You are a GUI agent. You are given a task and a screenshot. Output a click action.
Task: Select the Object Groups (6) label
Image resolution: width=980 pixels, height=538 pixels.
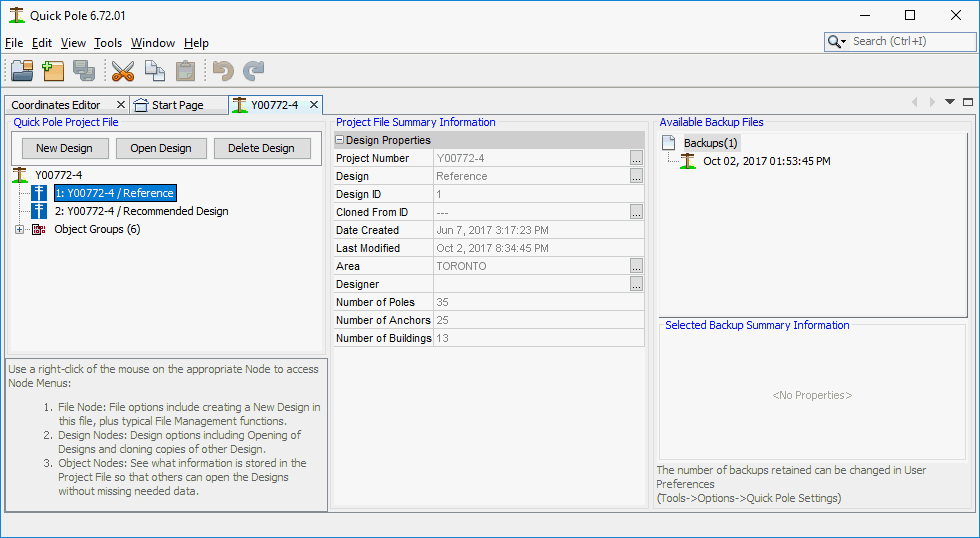click(98, 229)
